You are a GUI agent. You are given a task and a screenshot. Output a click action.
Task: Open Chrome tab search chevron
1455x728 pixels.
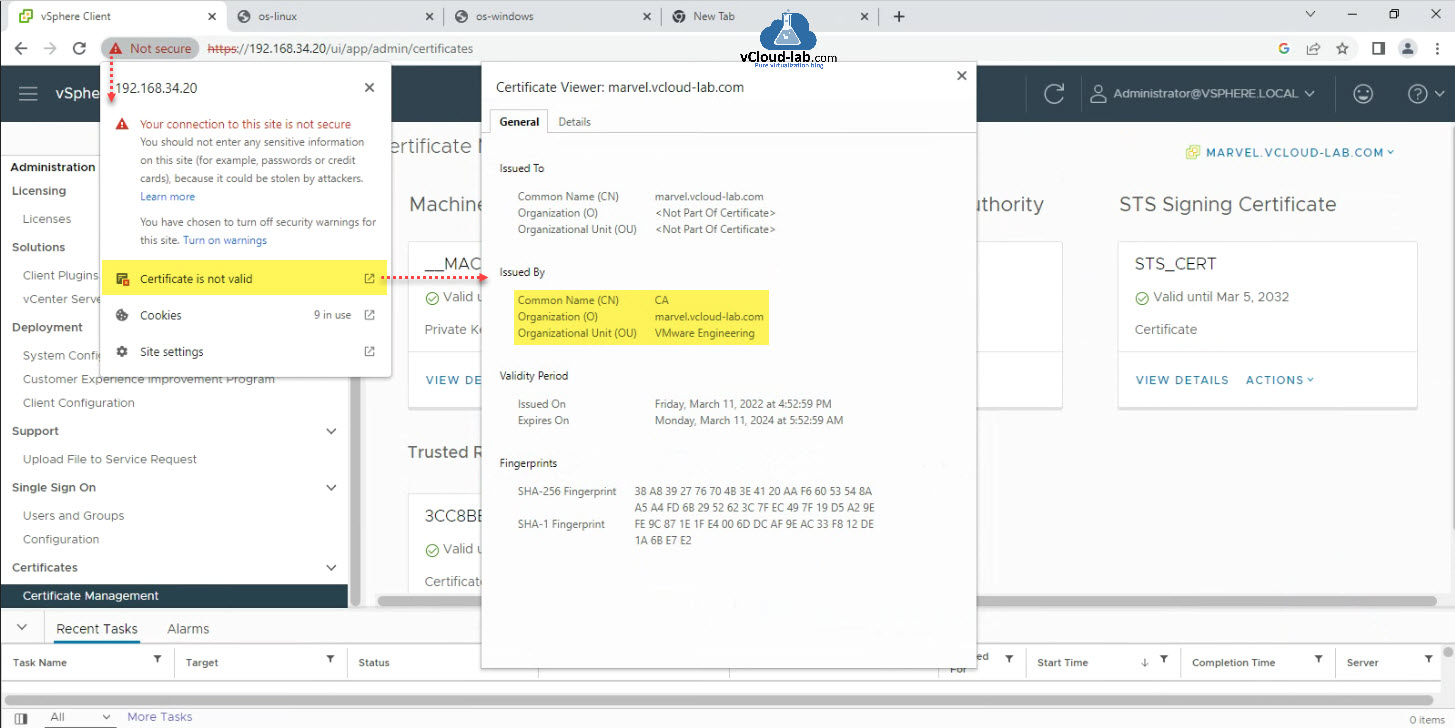coord(1312,14)
